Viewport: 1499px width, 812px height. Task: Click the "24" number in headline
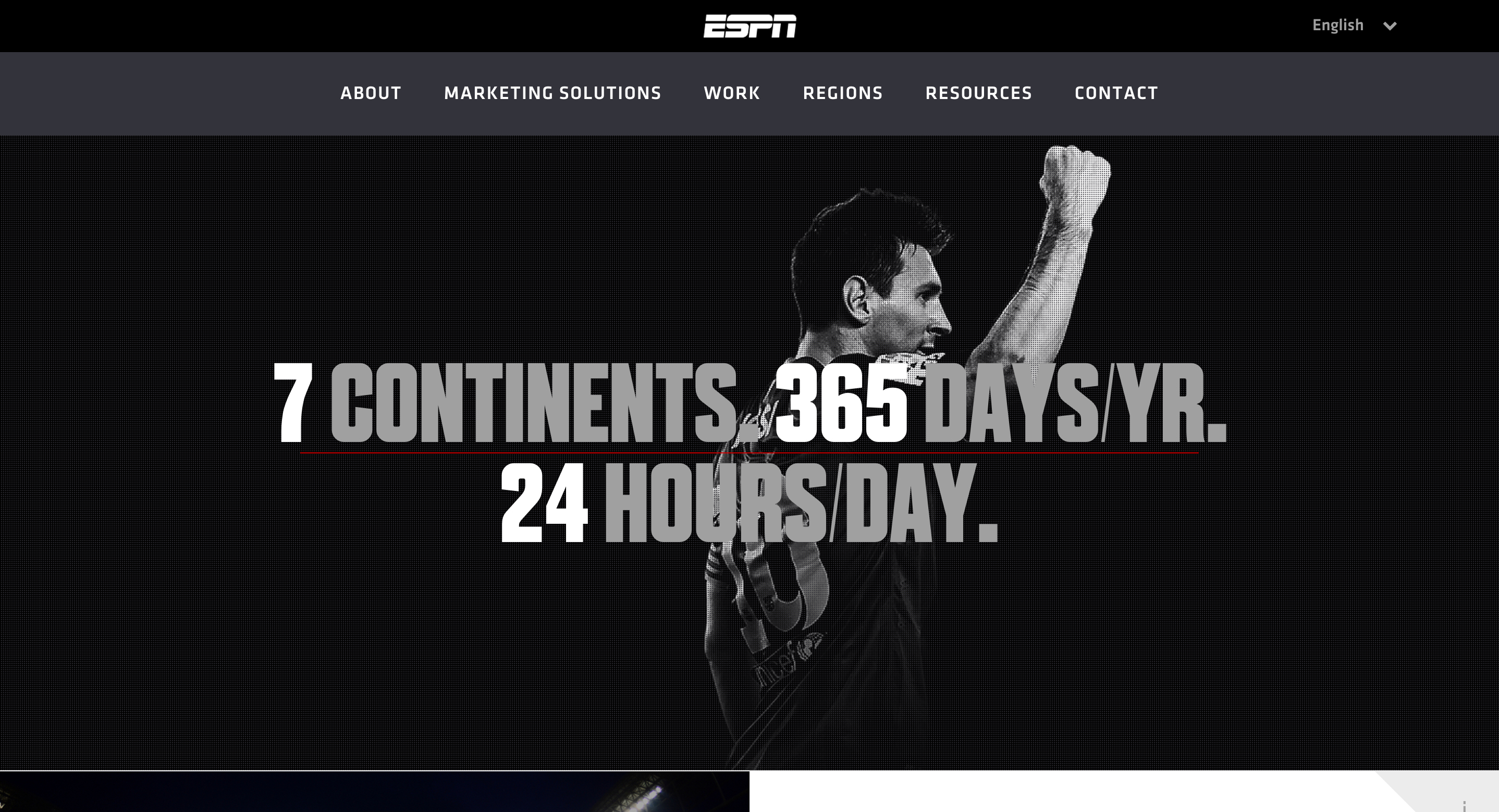pyautogui.click(x=544, y=503)
